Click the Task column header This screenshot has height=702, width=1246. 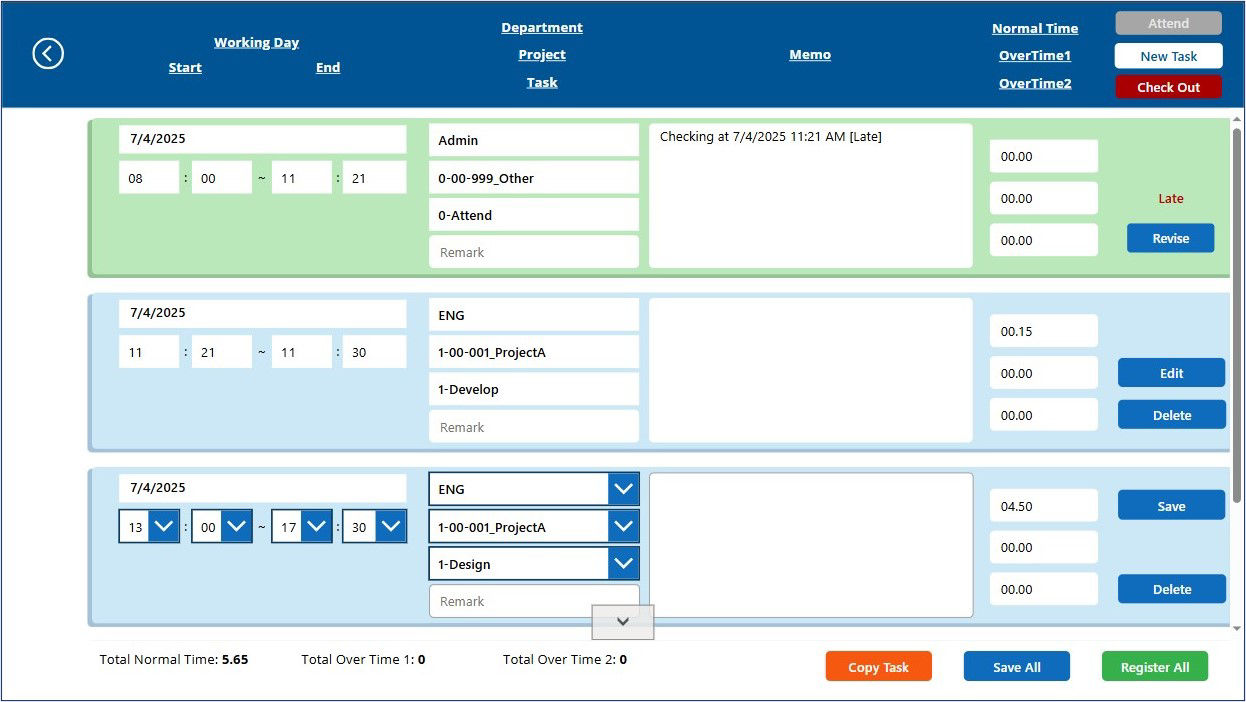[542, 83]
